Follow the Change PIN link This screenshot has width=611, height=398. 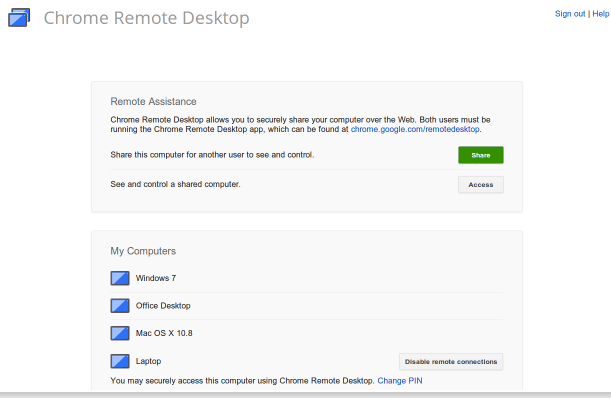400,381
